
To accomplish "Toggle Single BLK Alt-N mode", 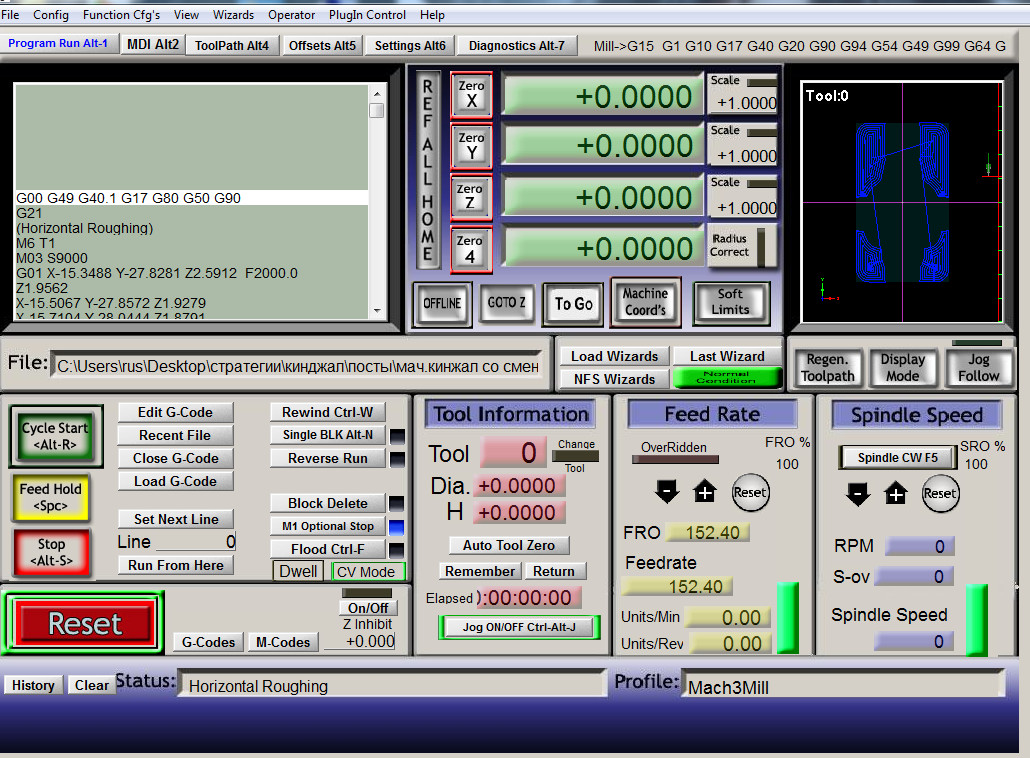I will click(x=327, y=435).
